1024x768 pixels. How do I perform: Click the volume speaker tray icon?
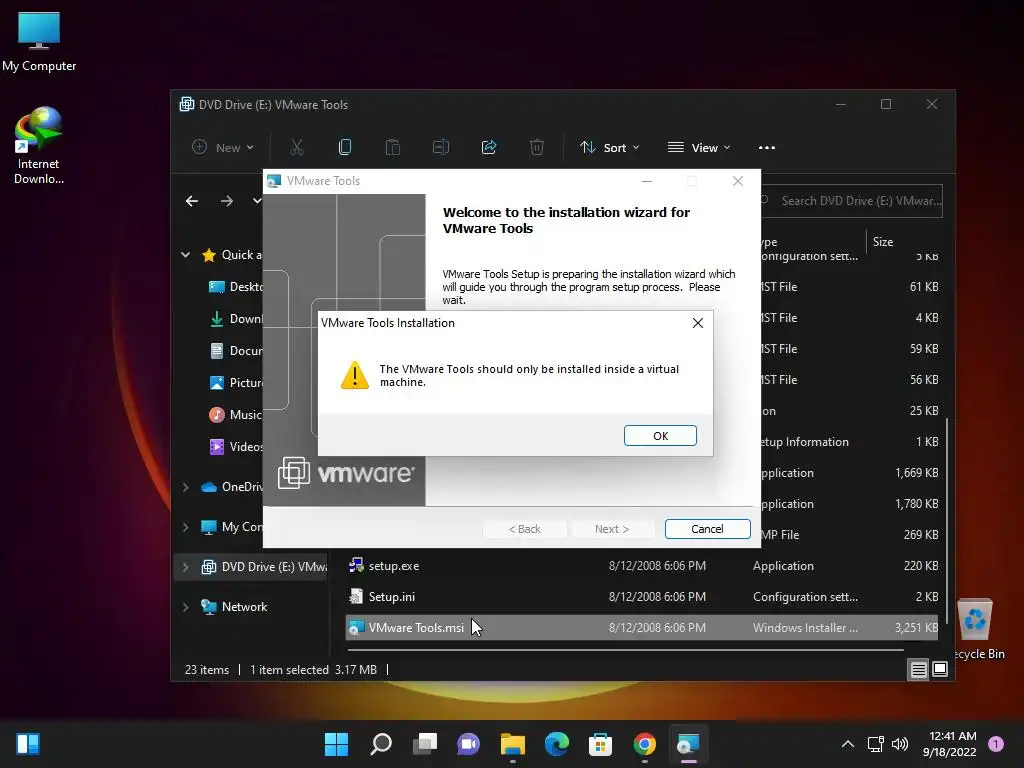coord(900,744)
